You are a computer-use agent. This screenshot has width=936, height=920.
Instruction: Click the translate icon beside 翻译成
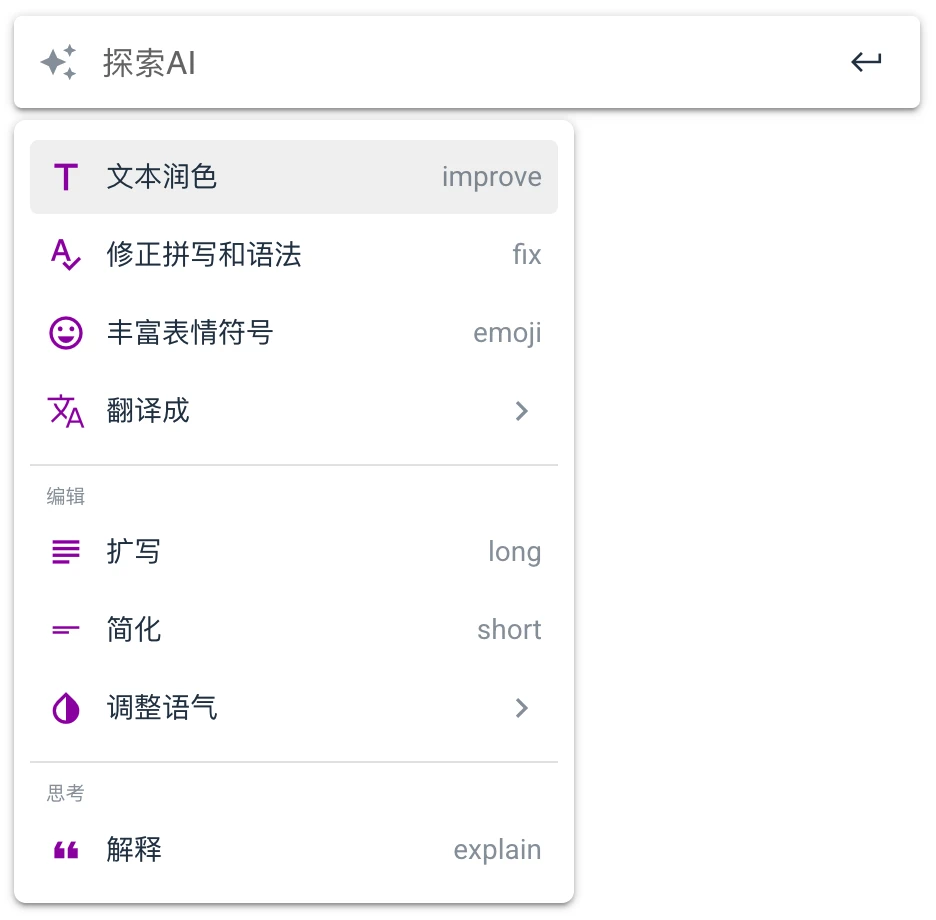tap(66, 411)
